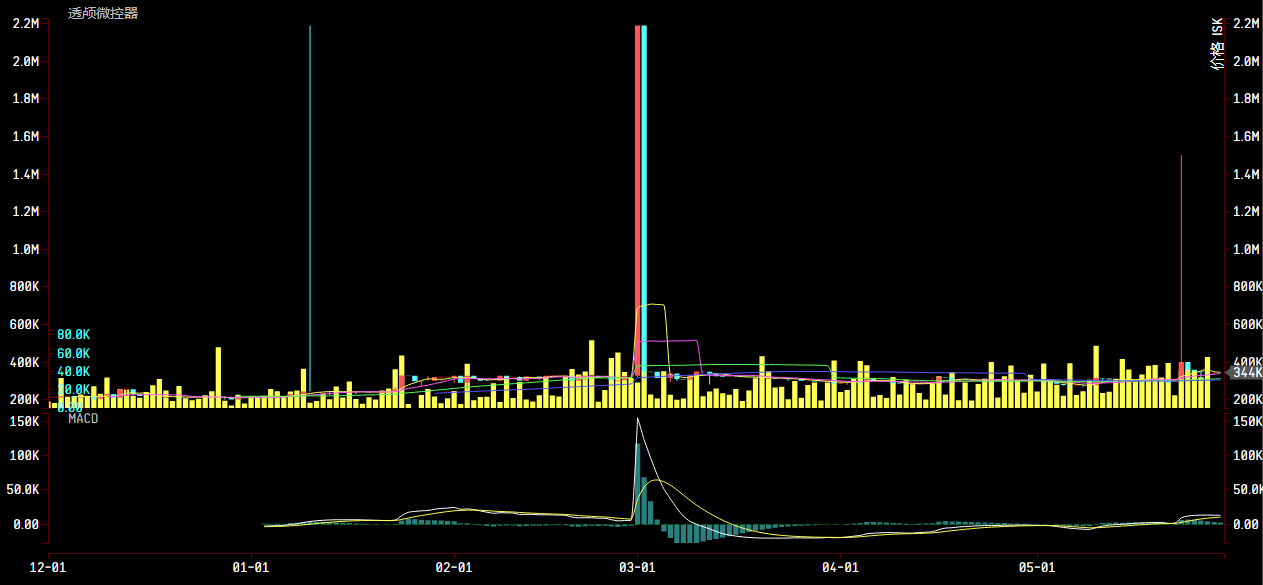Click the 透频微控器 chart title
Viewport: 1263px width, 585px height.
pos(103,13)
